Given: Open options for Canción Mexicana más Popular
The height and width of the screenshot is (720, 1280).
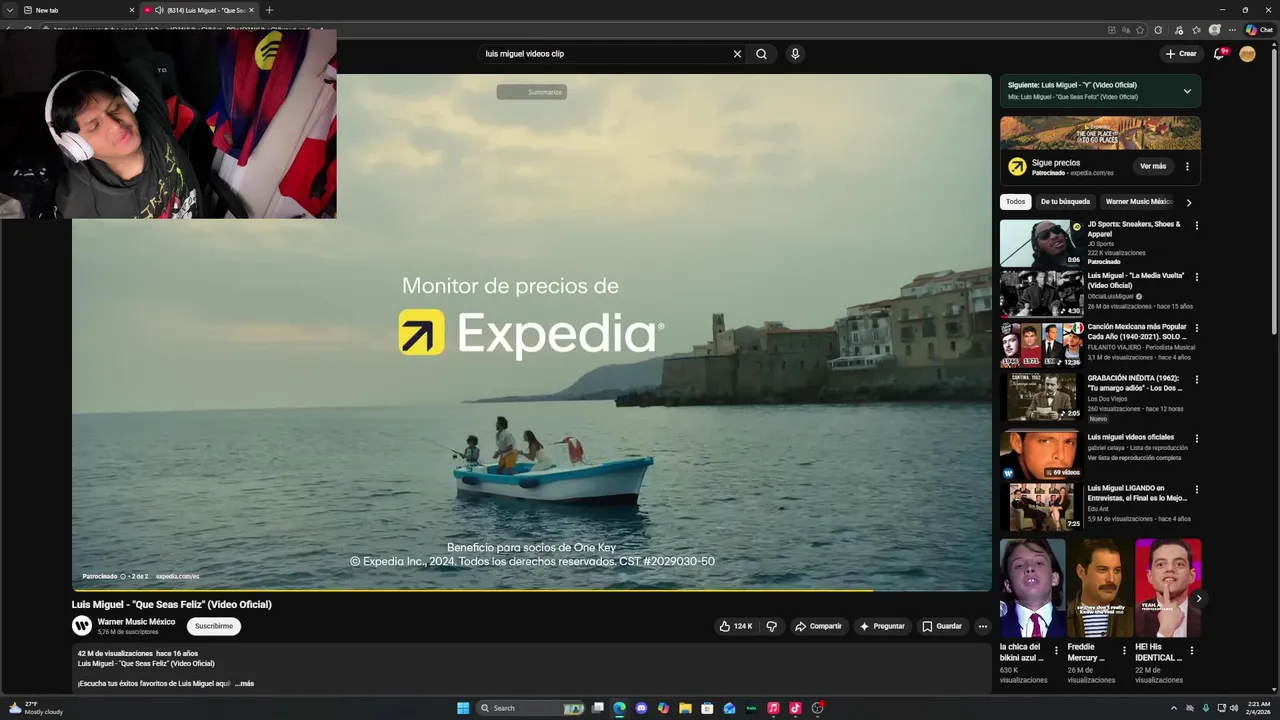Looking at the screenshot, I should coord(1196,328).
